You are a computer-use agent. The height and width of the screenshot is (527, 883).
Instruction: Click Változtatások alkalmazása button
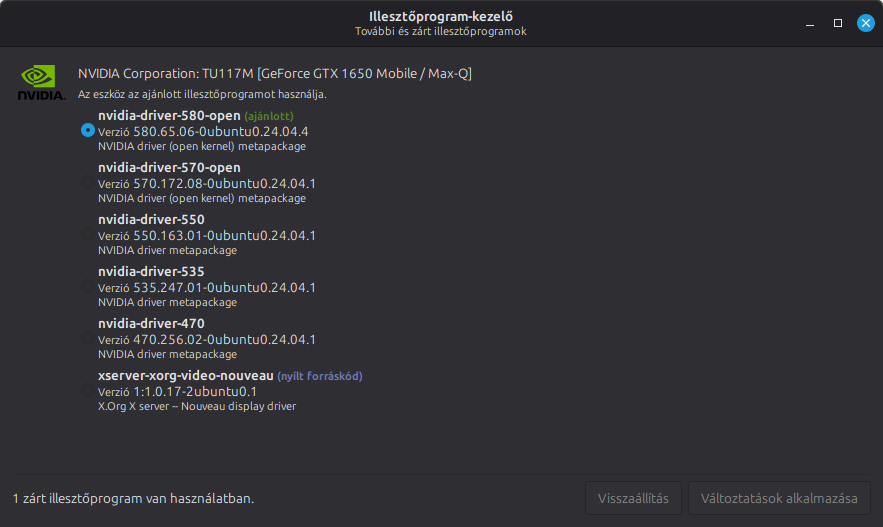click(779, 498)
